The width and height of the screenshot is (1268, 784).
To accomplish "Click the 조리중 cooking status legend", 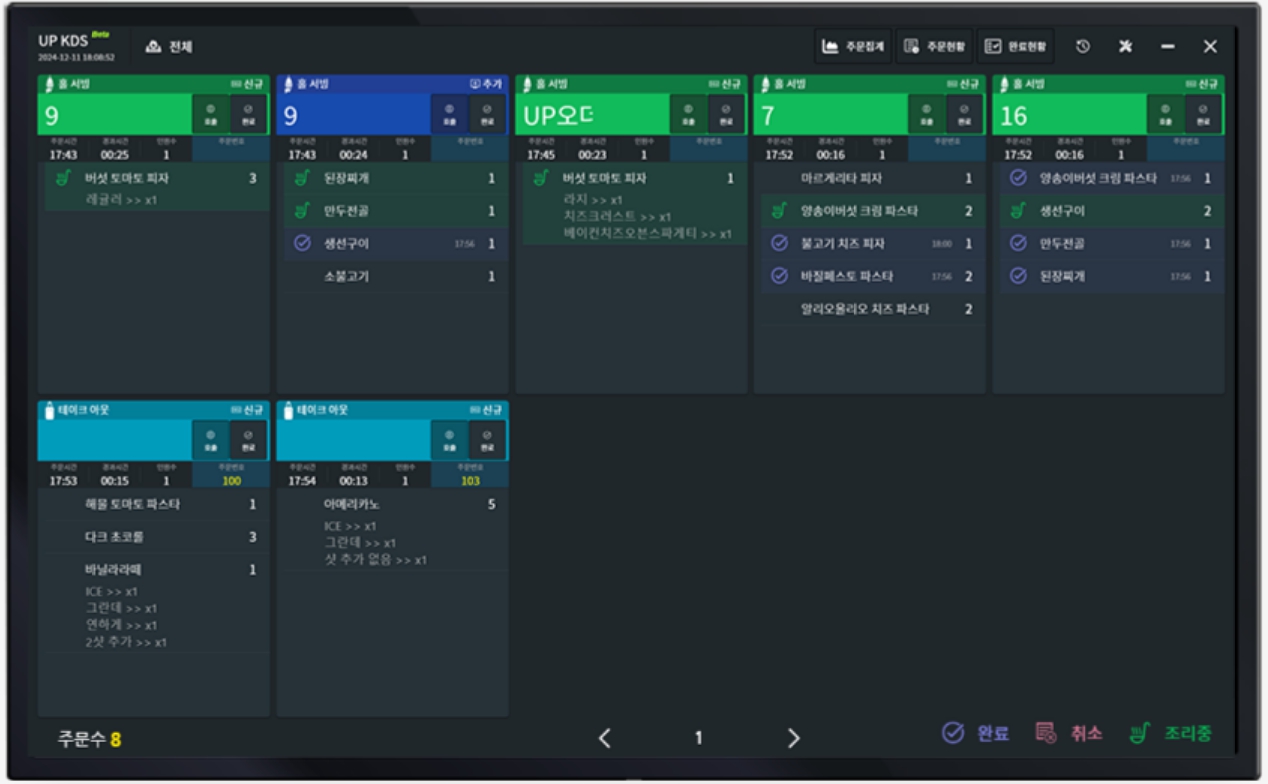I will click(1170, 734).
